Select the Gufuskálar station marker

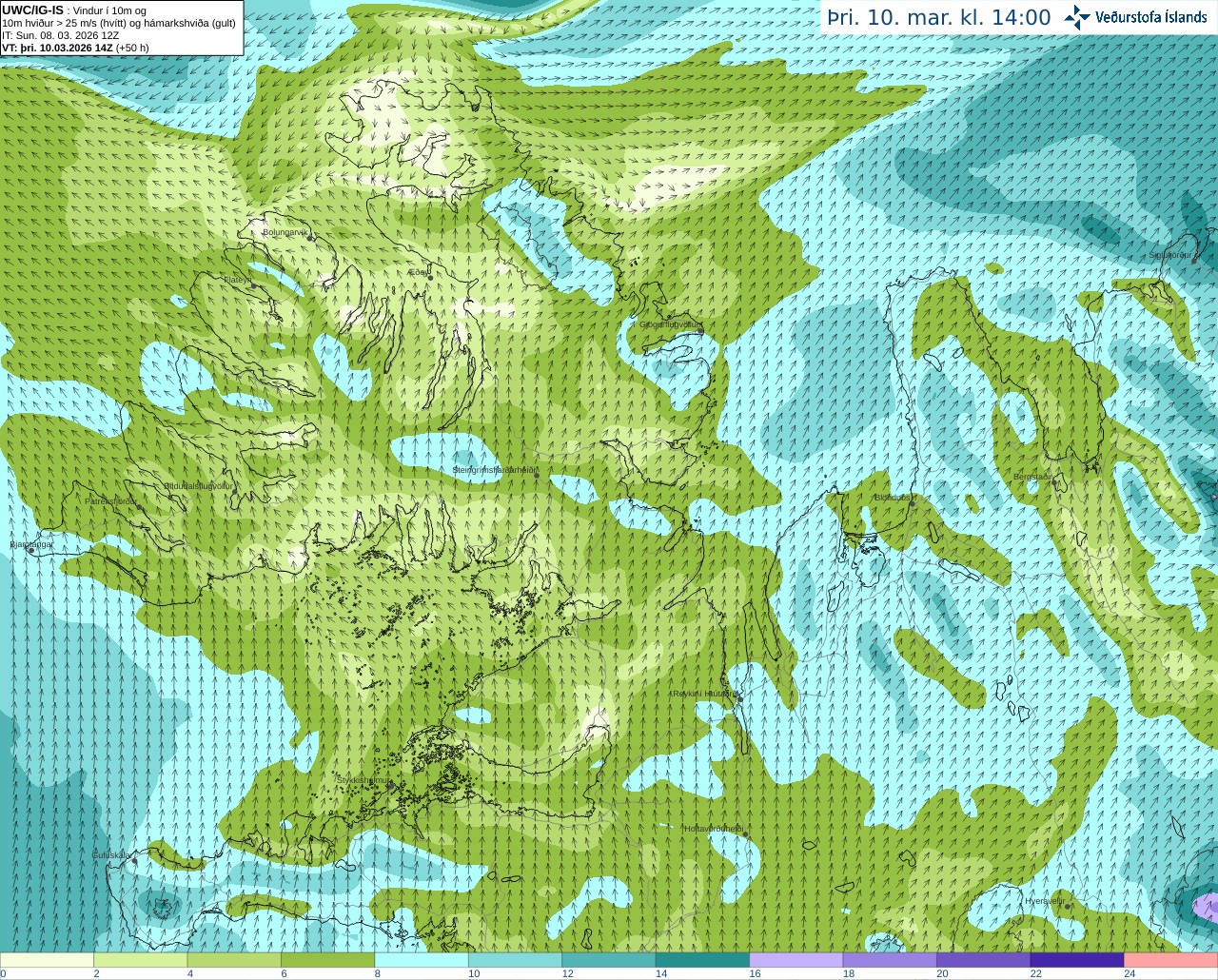pos(134,862)
